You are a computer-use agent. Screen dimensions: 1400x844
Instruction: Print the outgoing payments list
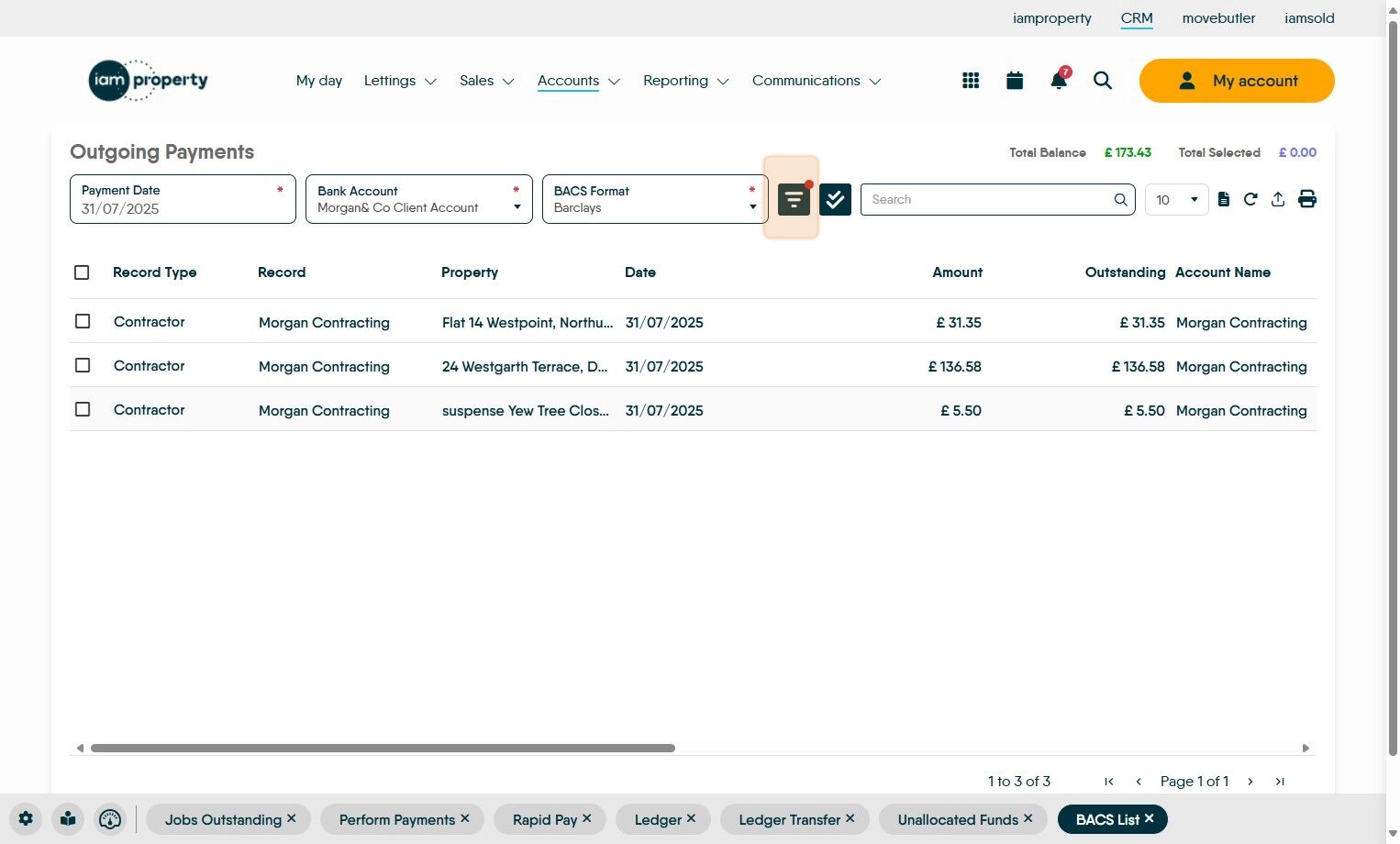pyautogui.click(x=1307, y=199)
